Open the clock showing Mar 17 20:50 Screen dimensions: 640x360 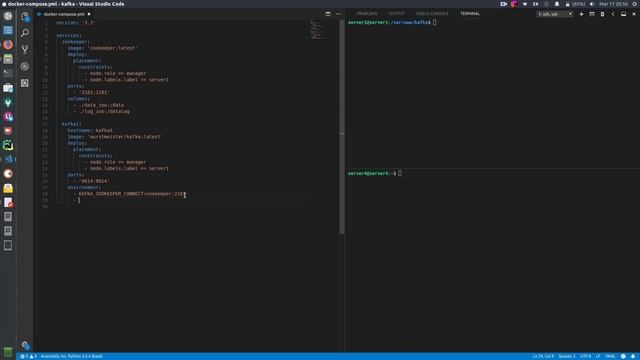pyautogui.click(x=613, y=4)
